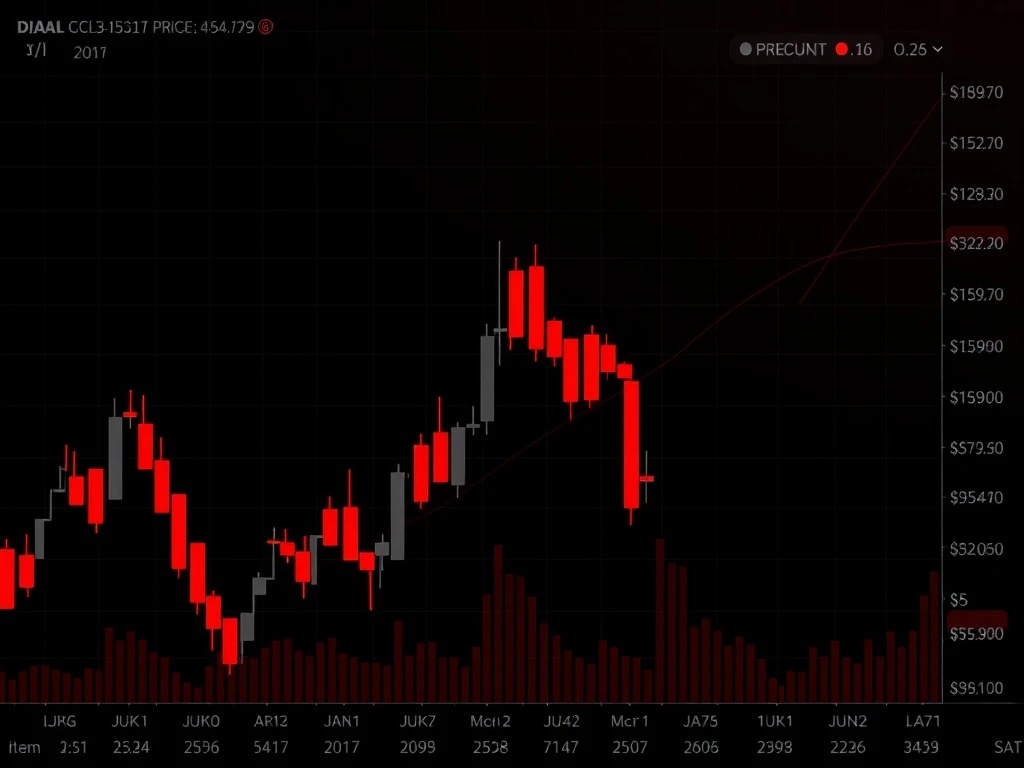The image size is (1024, 768).
Task: Click the tall red candle at the sharp drop
Action: click(631, 445)
